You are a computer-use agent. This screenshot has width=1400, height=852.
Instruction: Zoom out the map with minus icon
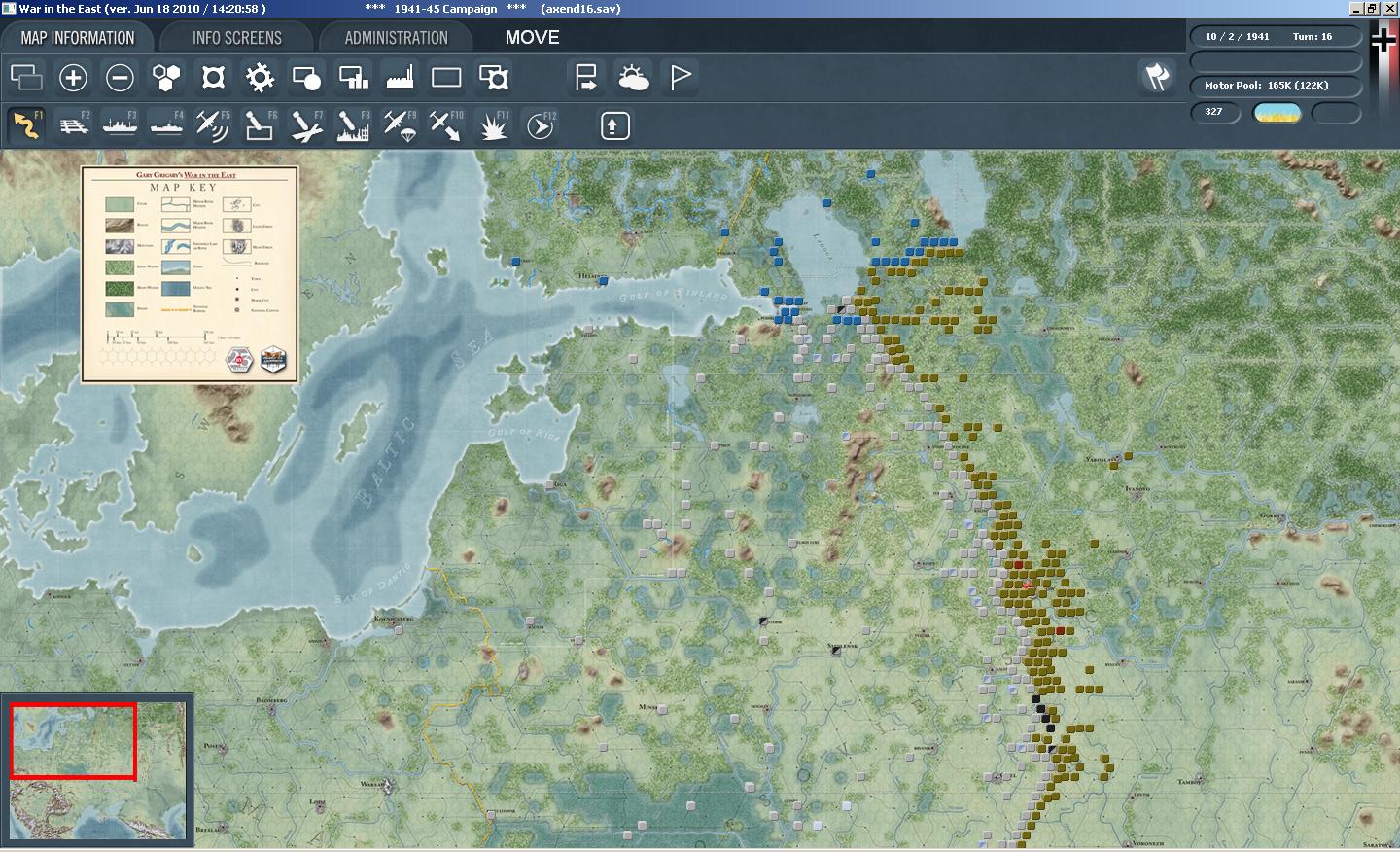click(120, 78)
